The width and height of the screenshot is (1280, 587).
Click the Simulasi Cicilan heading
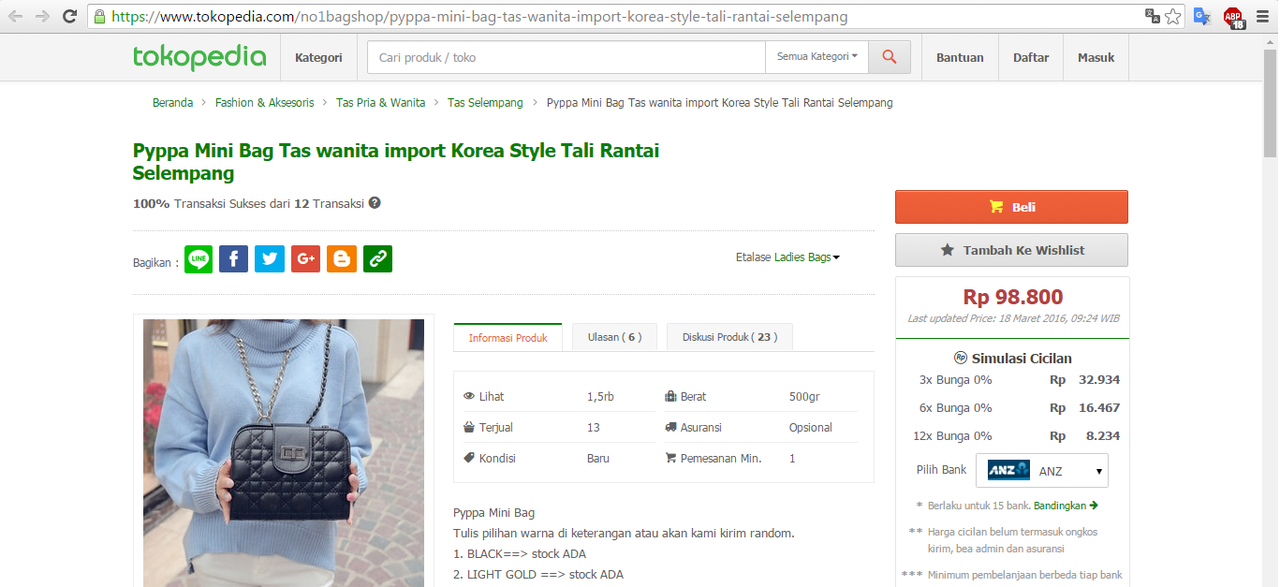pos(1012,358)
